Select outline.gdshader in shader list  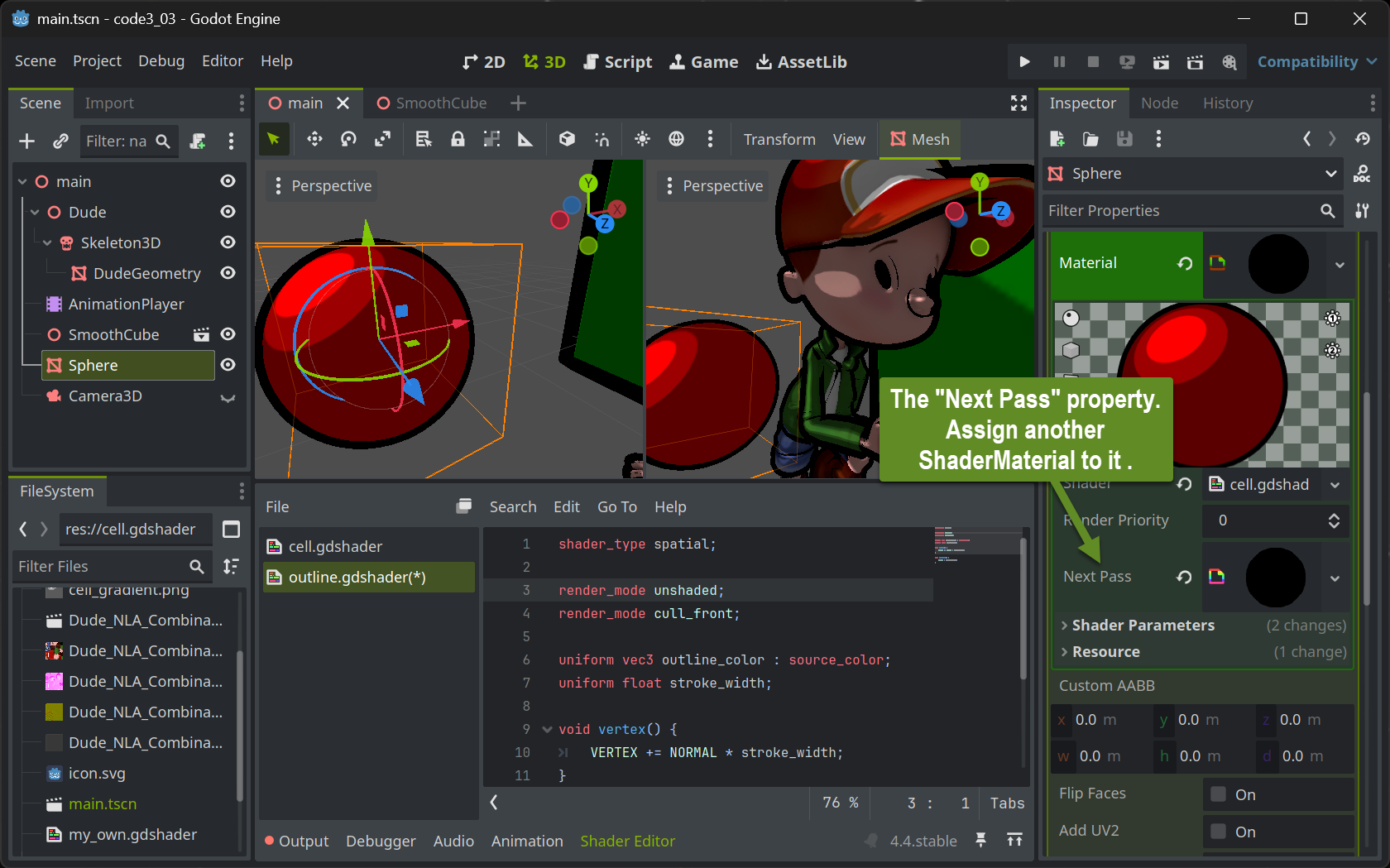click(369, 578)
